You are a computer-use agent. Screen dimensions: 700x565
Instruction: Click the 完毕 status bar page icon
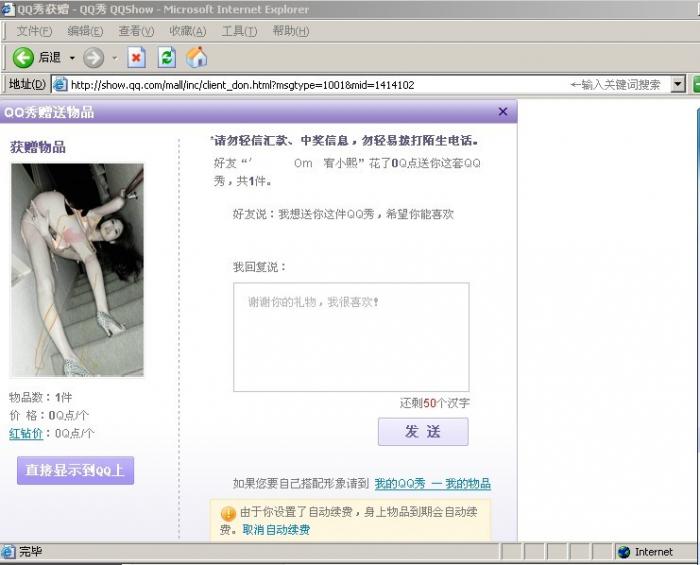point(8,552)
